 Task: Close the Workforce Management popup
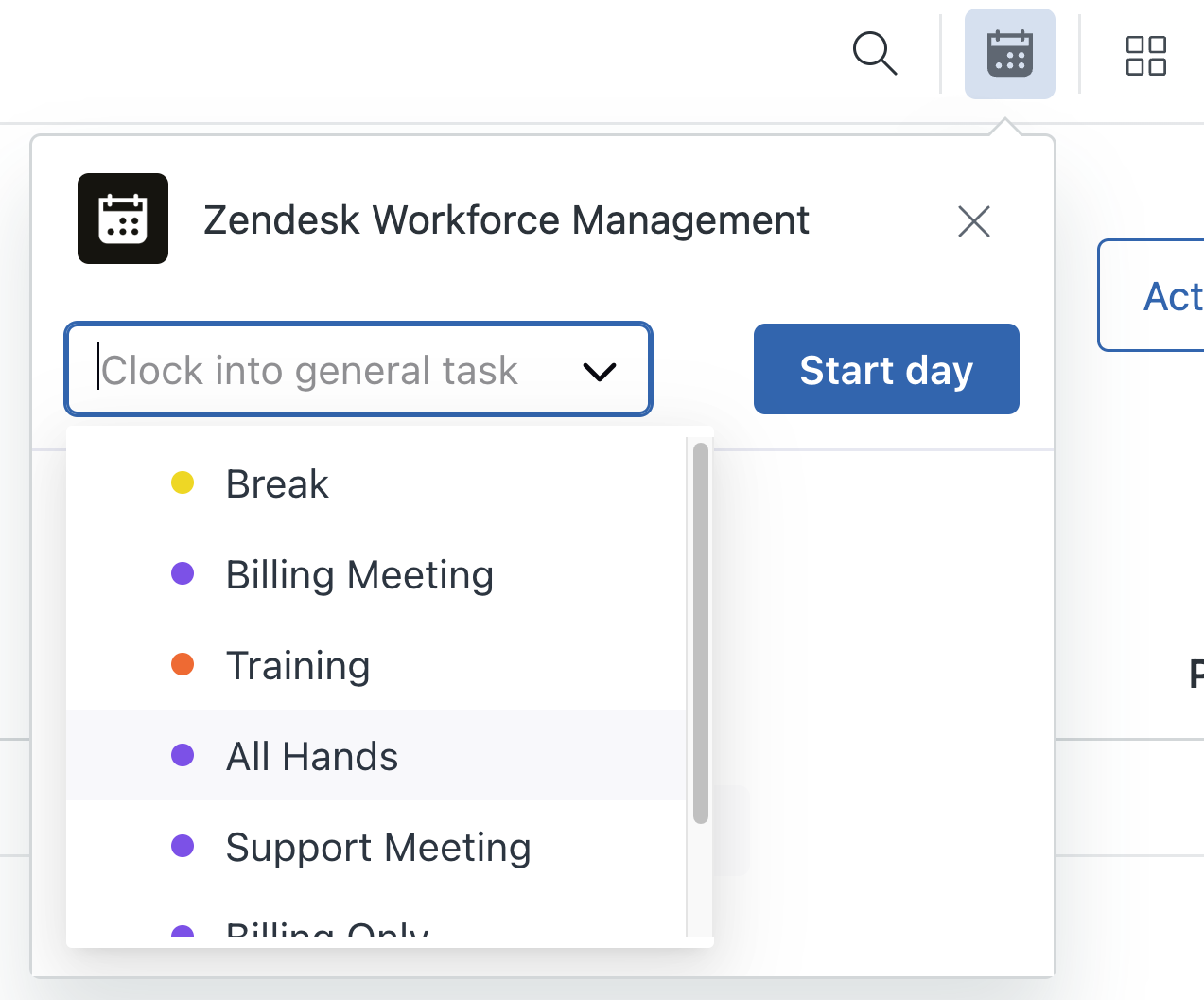pos(973,221)
